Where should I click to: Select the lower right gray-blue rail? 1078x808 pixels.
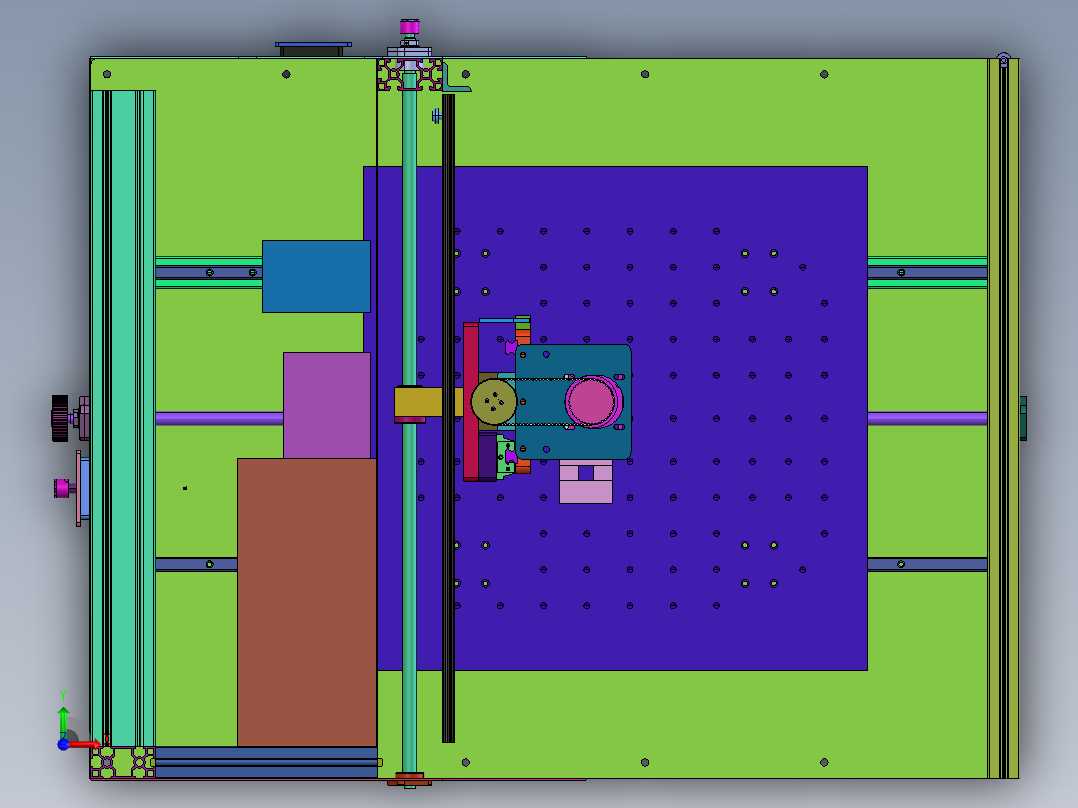[927, 565]
